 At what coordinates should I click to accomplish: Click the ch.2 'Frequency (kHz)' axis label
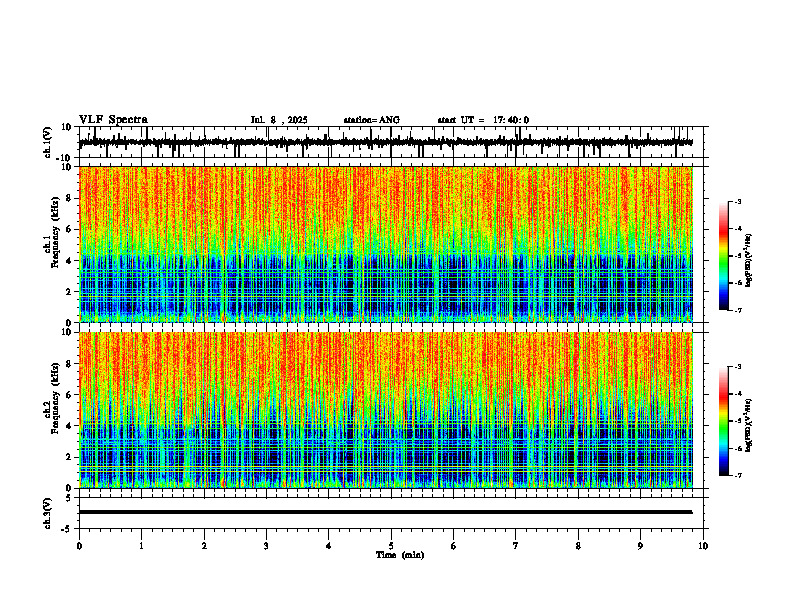(55, 398)
